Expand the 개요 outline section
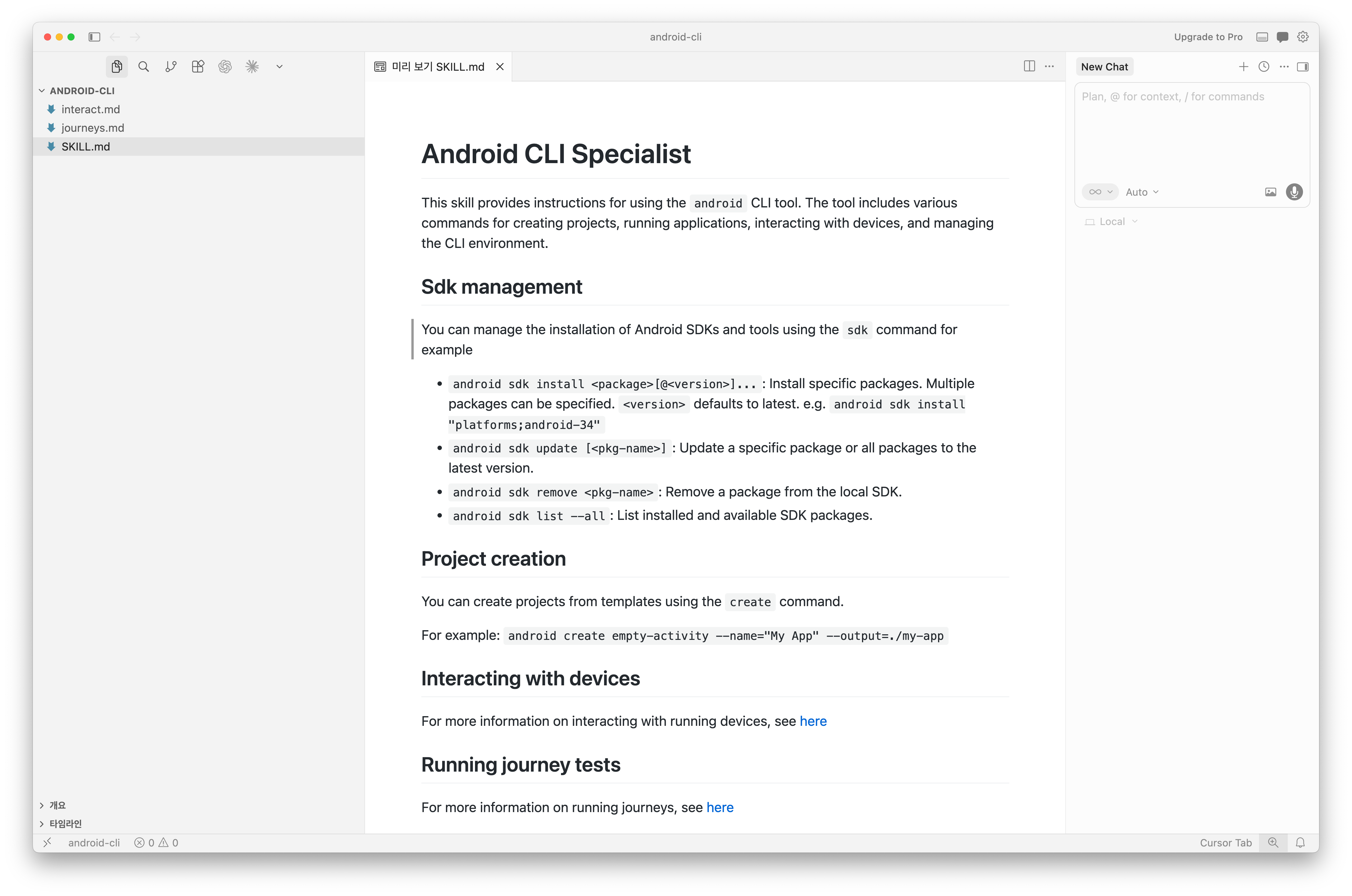The image size is (1352, 896). 57,805
